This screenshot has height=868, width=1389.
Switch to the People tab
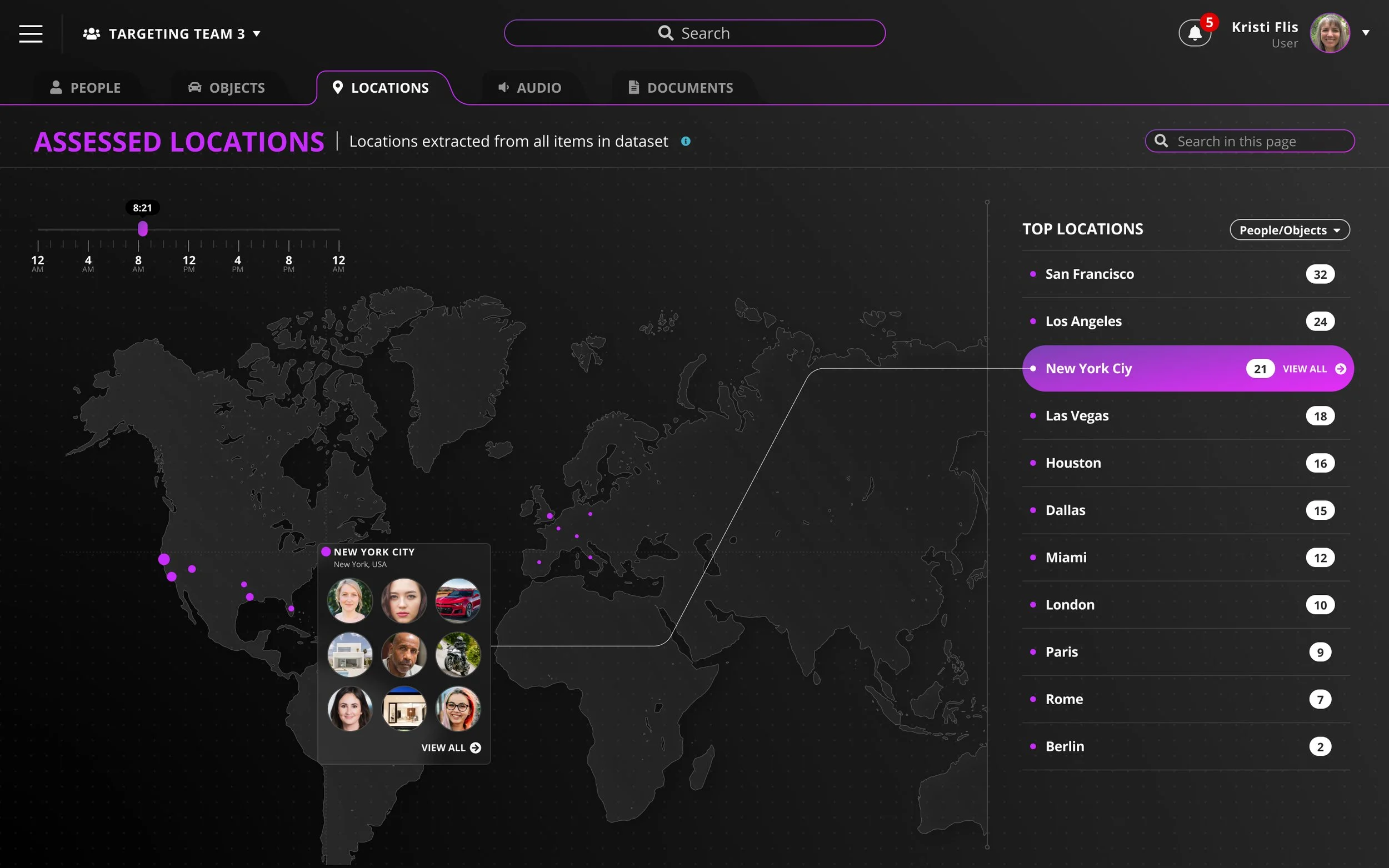click(86, 88)
